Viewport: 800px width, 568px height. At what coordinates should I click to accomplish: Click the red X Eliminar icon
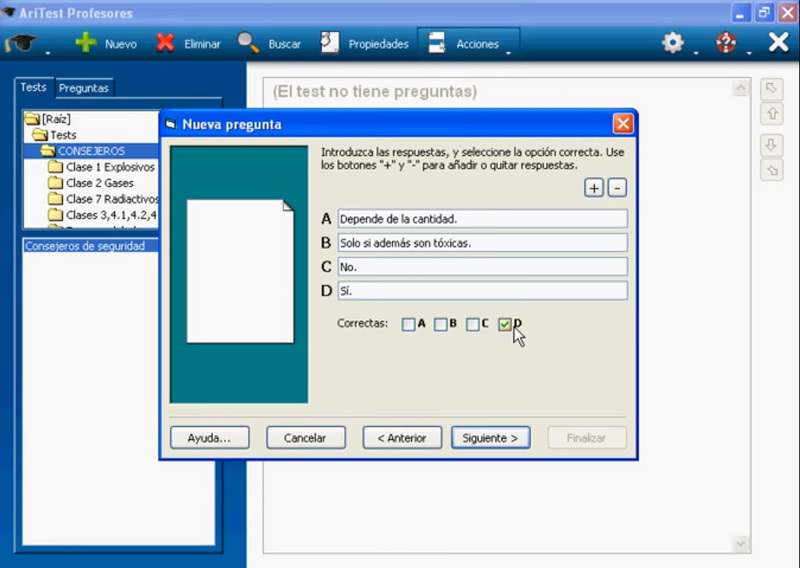[165, 43]
